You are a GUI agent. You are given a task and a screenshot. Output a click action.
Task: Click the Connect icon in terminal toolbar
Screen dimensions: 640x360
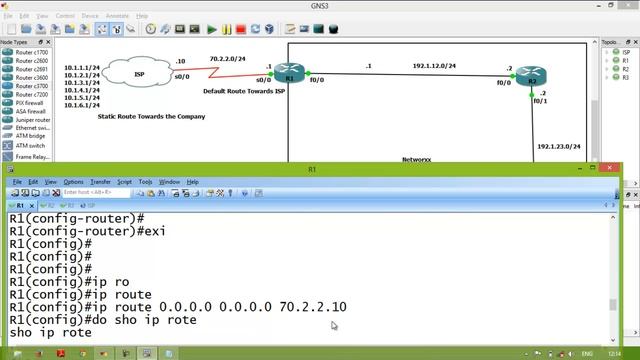click(x=15, y=193)
